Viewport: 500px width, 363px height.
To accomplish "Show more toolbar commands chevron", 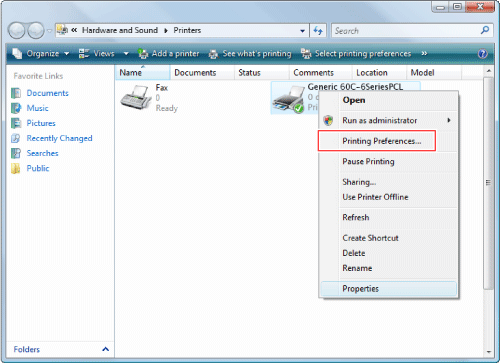I will click(x=424, y=54).
